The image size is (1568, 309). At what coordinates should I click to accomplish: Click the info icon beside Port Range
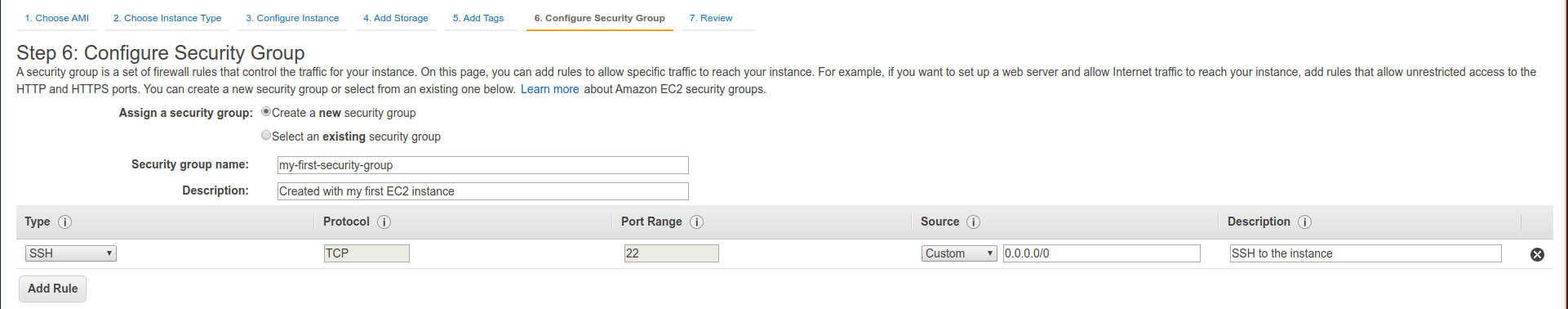pos(696,222)
